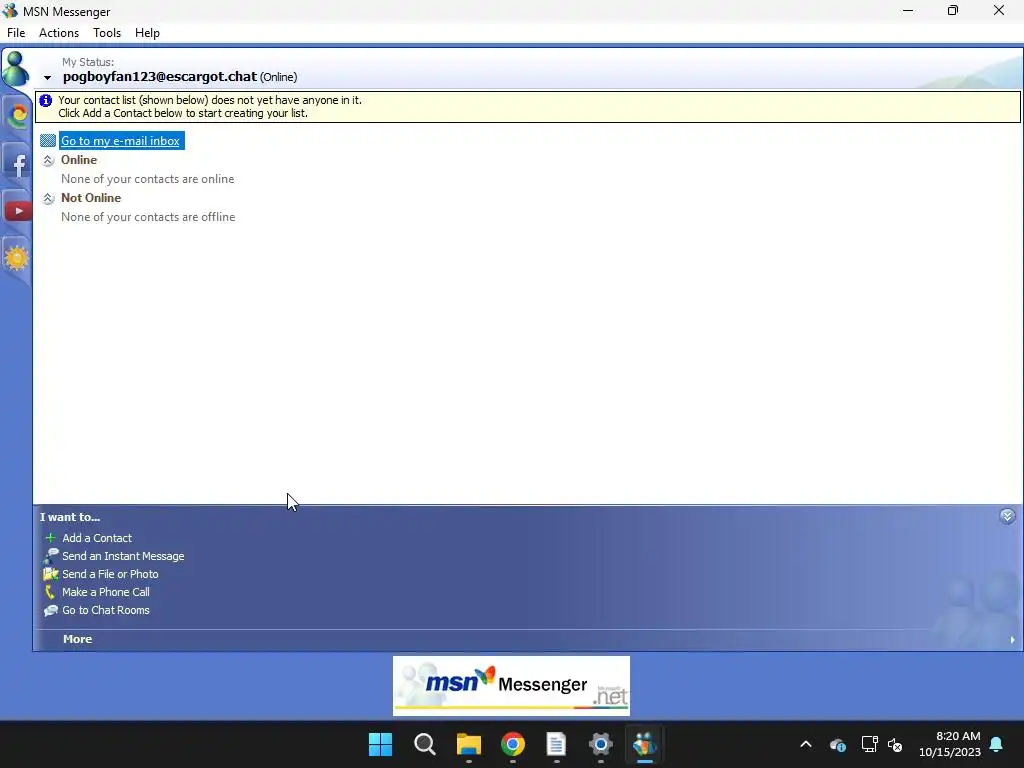Click the chat rooms speech bubble icon

(x=50, y=611)
